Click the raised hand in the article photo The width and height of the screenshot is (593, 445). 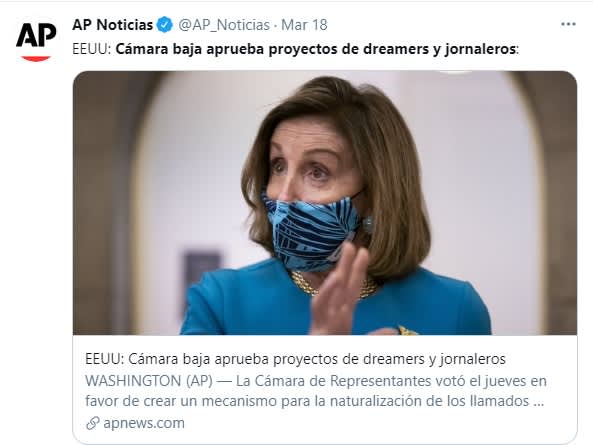pos(338,289)
